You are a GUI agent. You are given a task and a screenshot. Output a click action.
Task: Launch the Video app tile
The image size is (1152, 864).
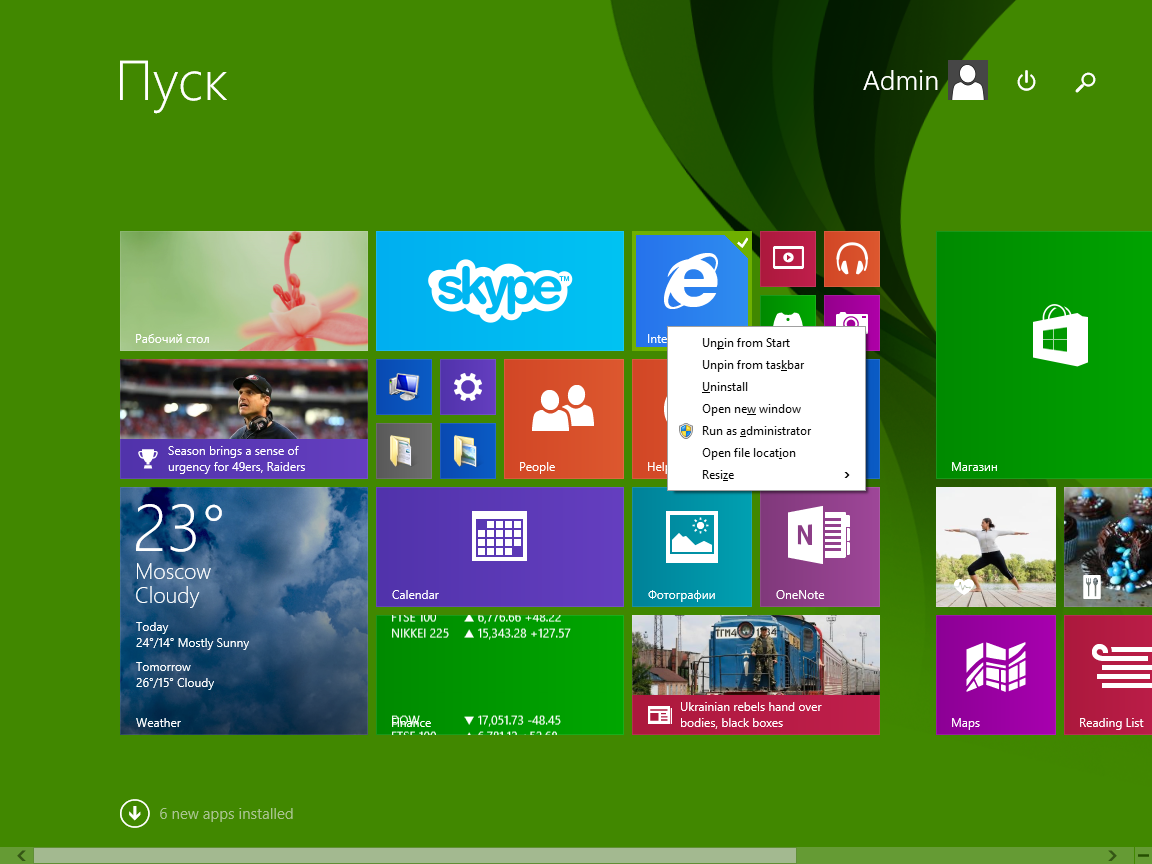click(x=788, y=259)
